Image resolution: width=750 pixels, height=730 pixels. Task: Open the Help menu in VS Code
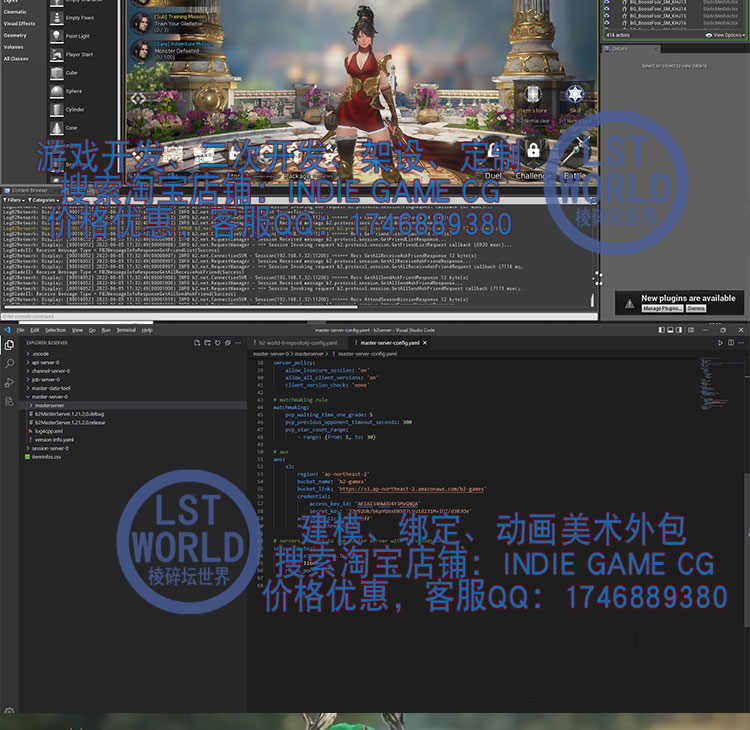[147, 330]
